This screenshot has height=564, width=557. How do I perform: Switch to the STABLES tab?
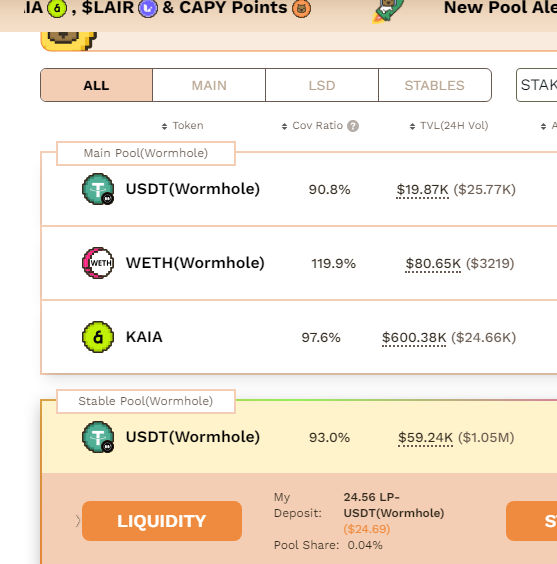tap(435, 85)
